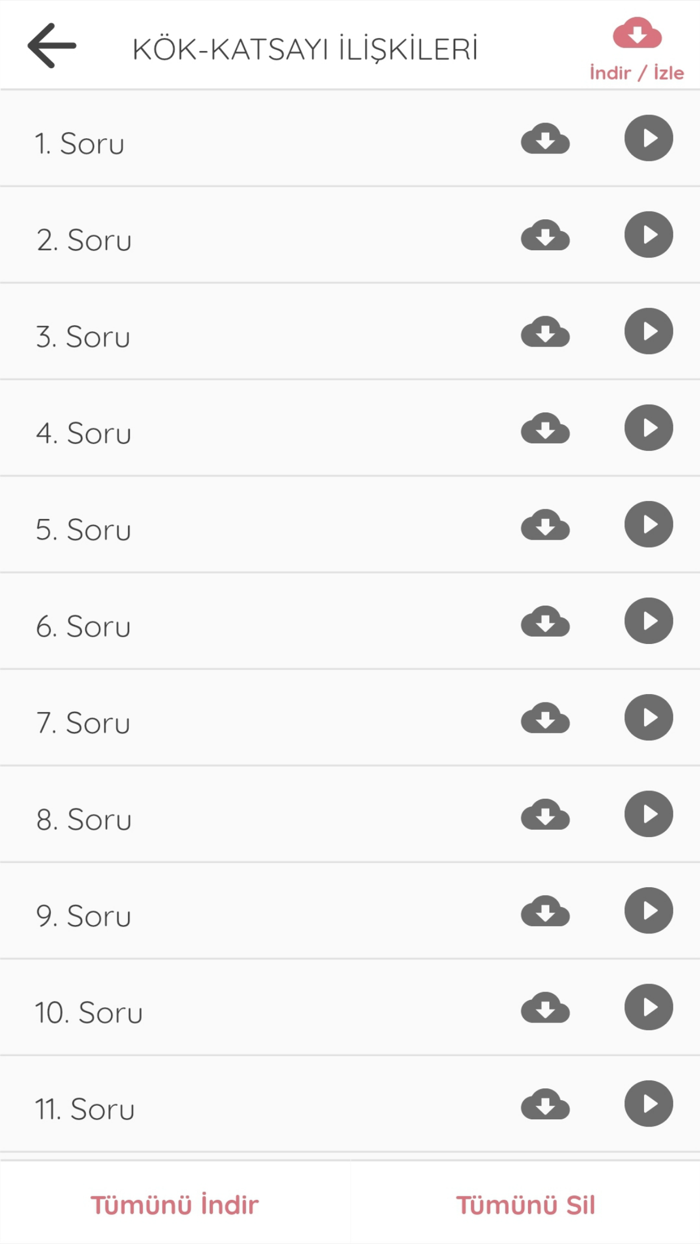Delete all downloads with Tümünü Sil
The image size is (700, 1244).
[x=525, y=1205]
